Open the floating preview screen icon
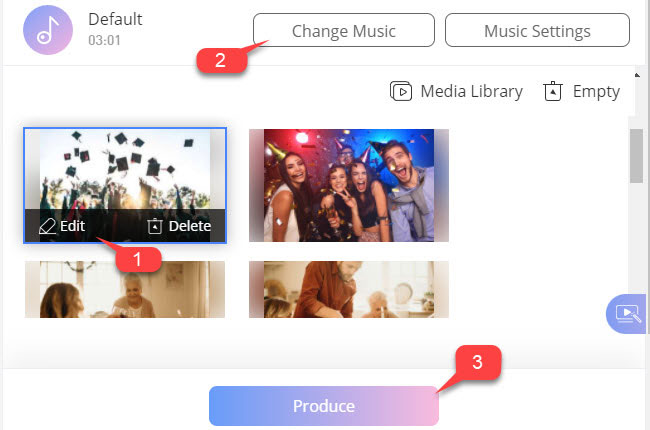This screenshot has height=430, width=650. [628, 314]
